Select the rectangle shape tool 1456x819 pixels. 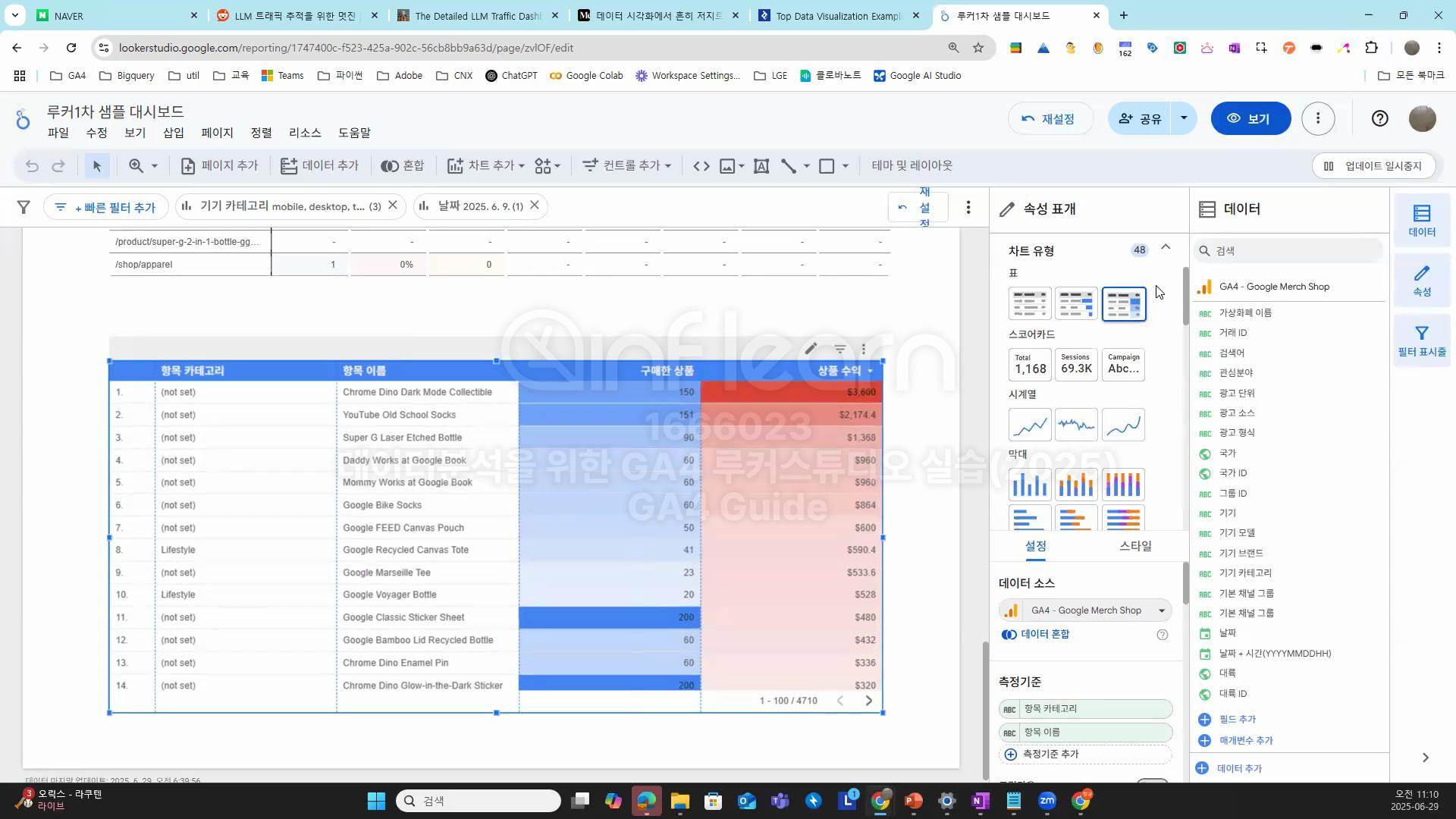pos(827,166)
